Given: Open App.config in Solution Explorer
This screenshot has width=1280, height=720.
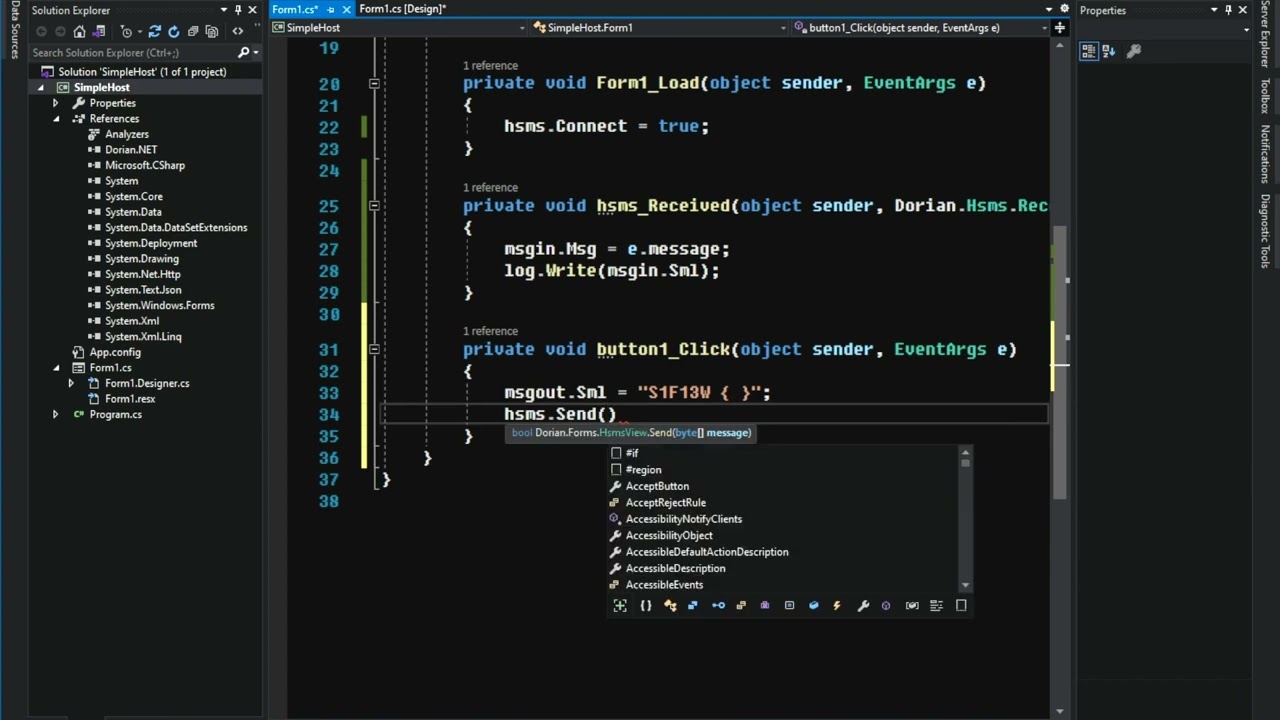Looking at the screenshot, I should [115, 352].
